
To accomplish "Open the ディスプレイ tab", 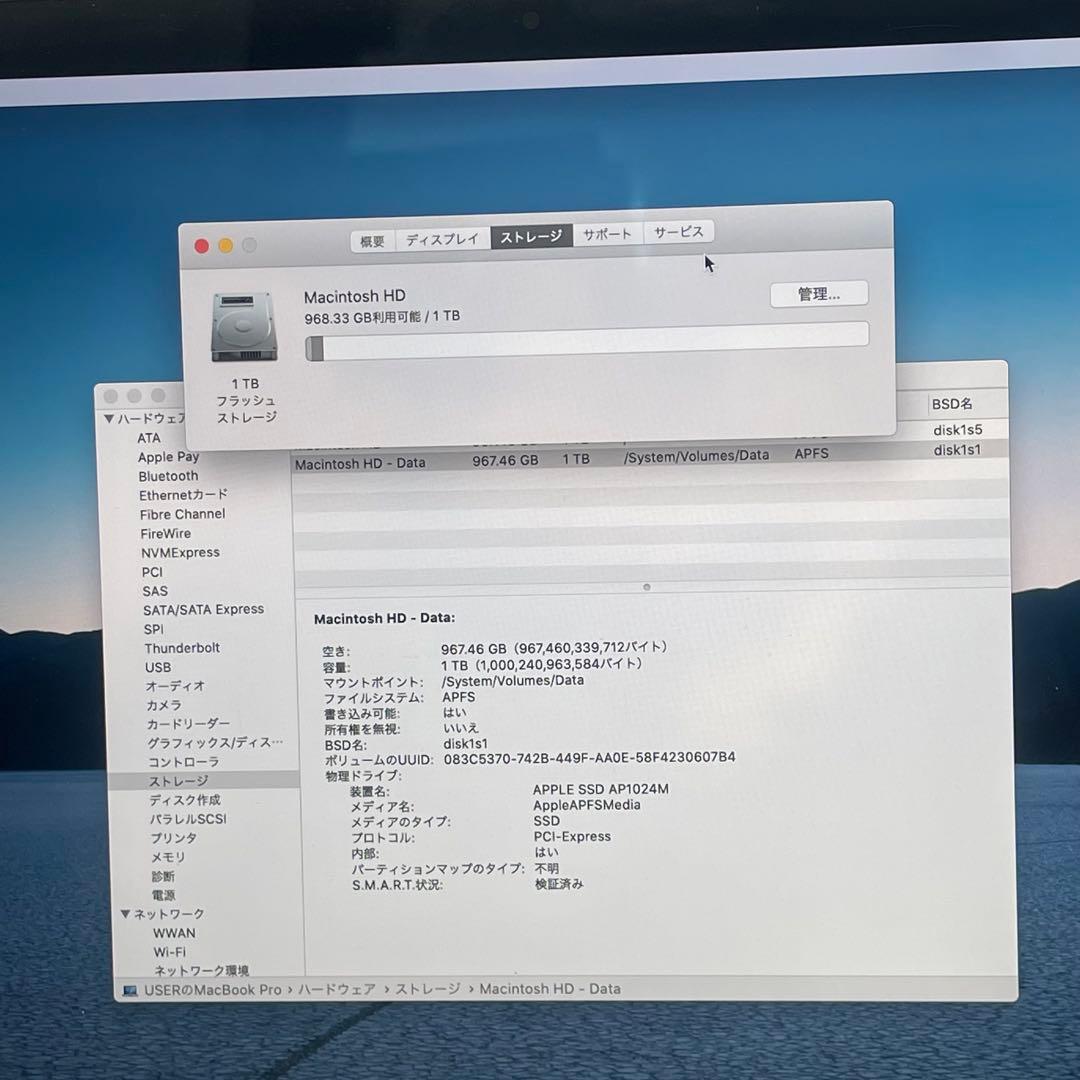I will coord(441,236).
